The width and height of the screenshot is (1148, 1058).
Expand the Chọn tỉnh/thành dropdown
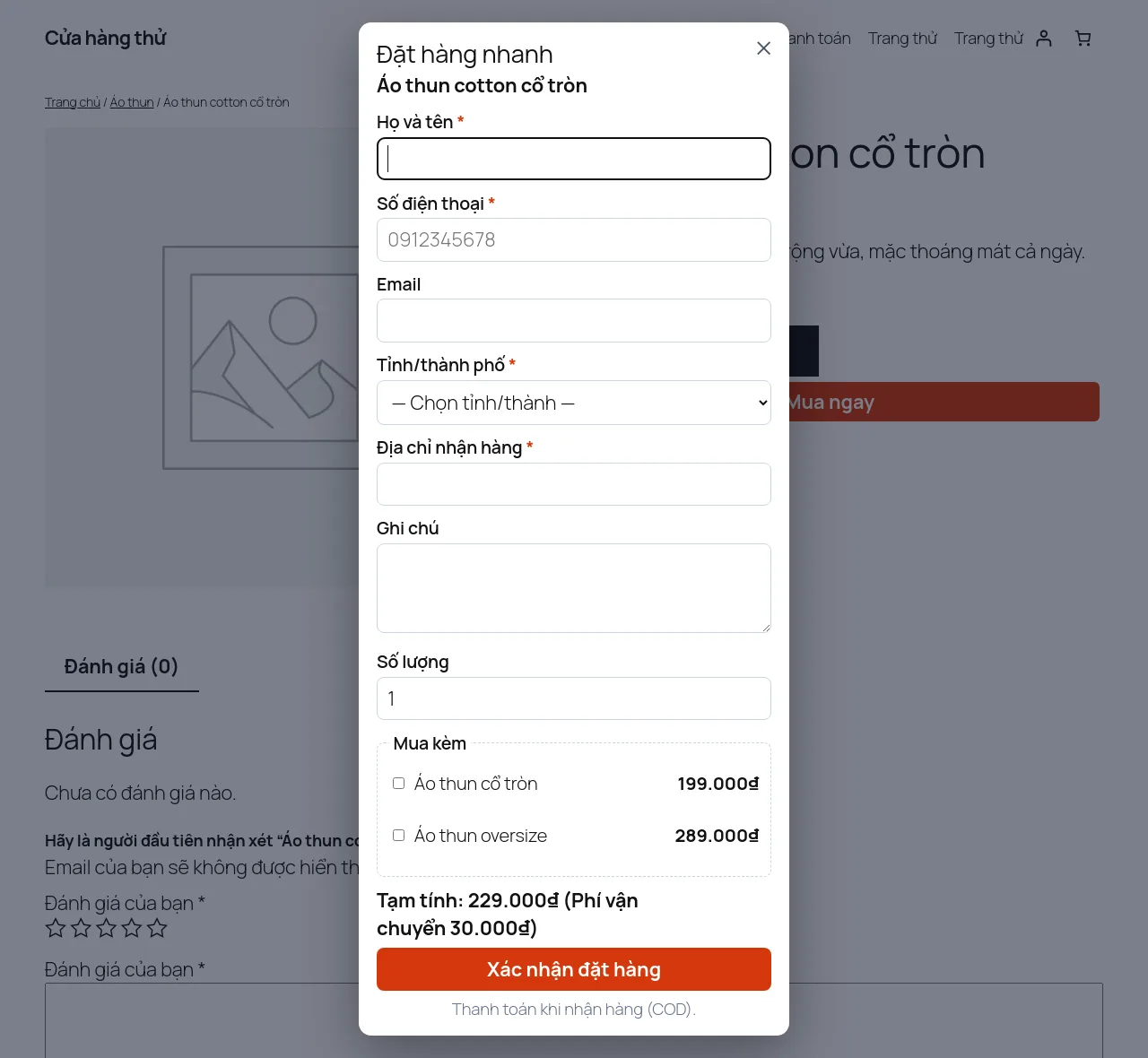pyautogui.click(x=574, y=403)
